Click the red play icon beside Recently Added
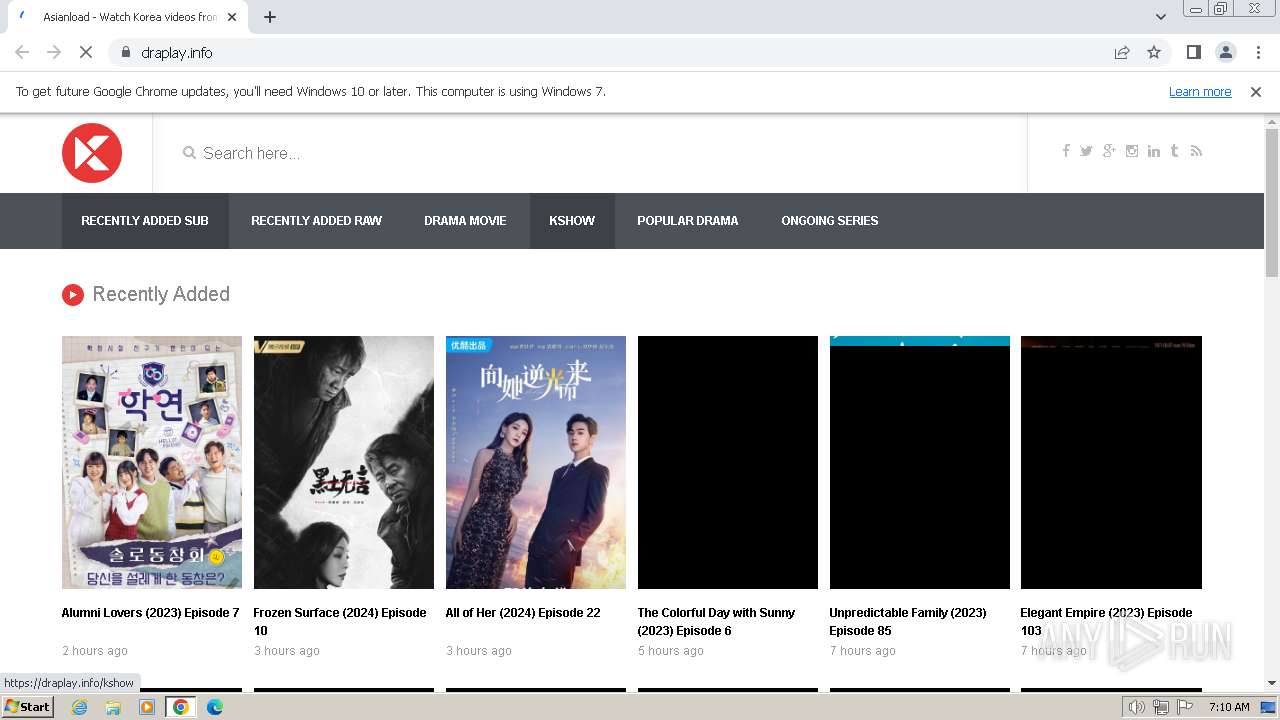Screen dimensions: 1280x720 tap(72, 294)
